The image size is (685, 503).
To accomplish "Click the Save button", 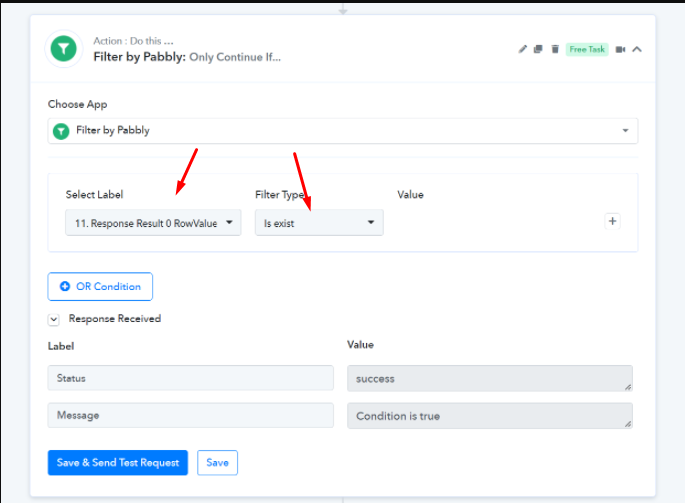I will coord(217,463).
